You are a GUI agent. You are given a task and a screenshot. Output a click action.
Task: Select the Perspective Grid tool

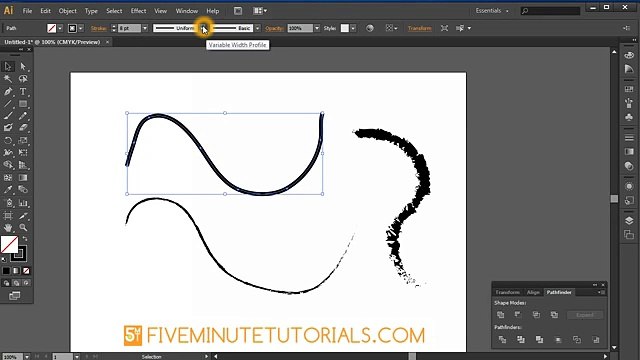point(23,165)
